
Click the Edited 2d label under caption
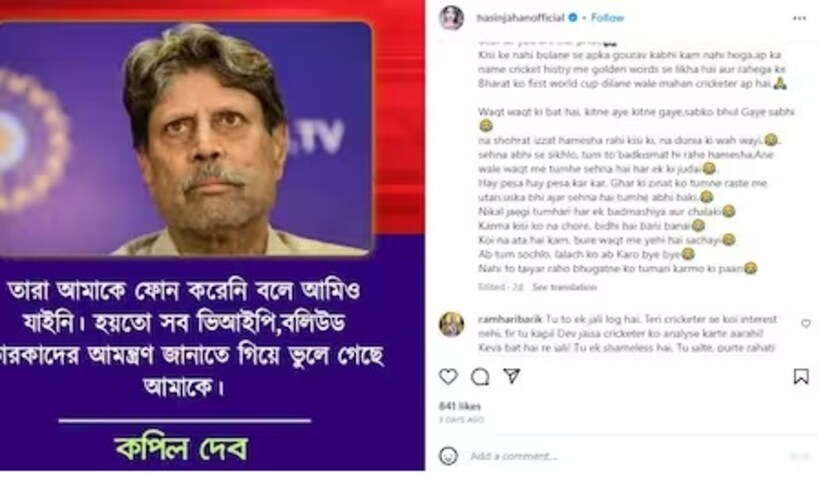pos(501,287)
